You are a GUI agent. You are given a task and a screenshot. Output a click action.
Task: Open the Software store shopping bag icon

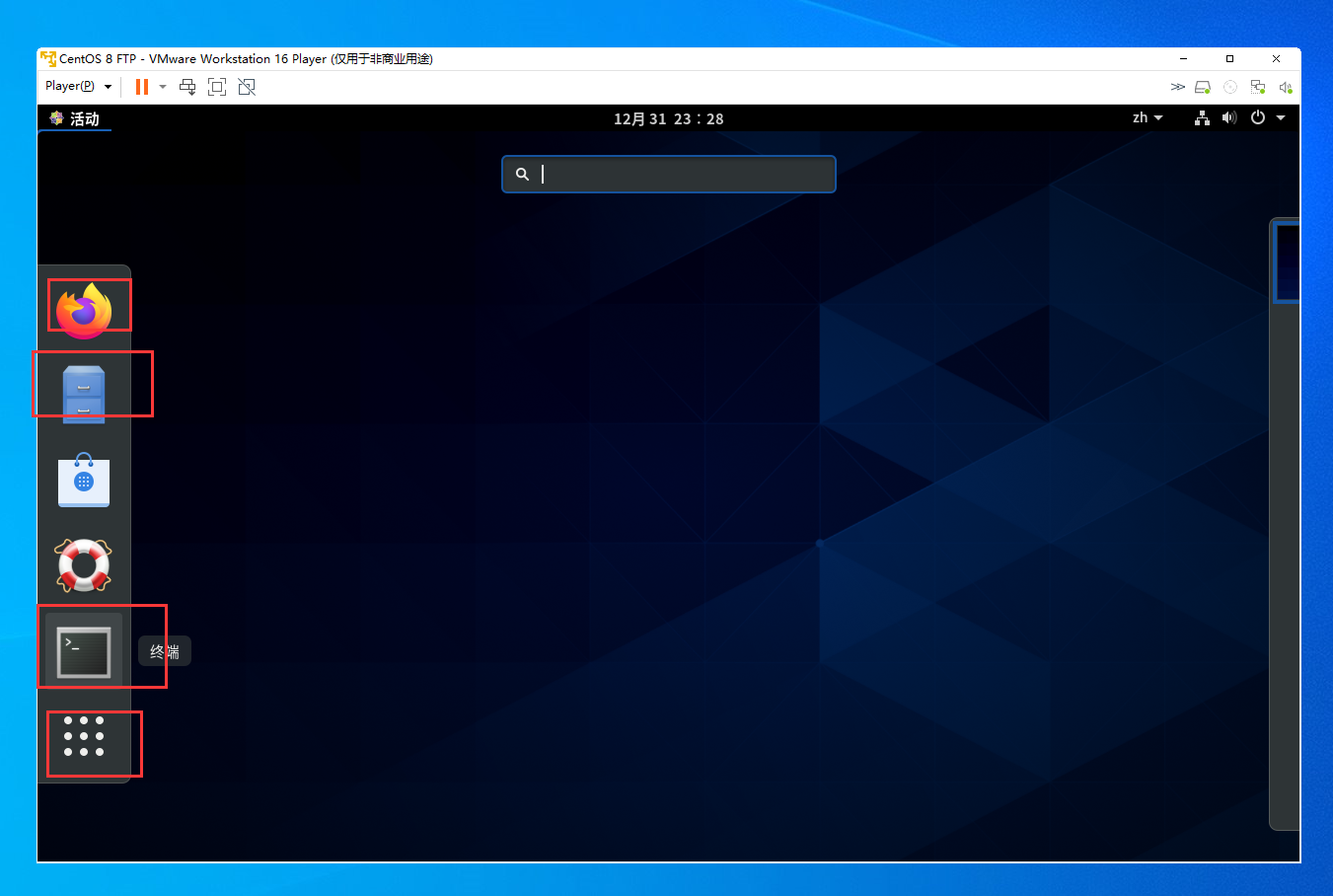click(x=84, y=481)
